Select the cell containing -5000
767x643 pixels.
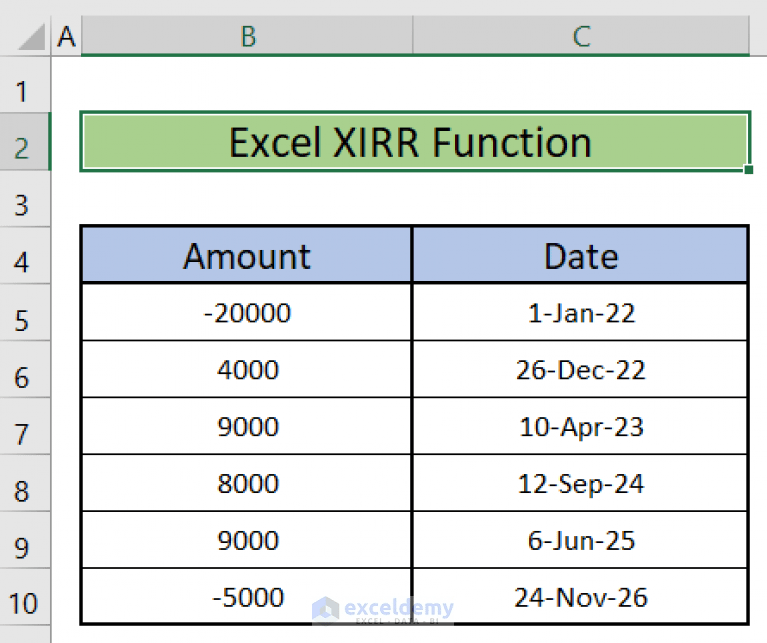tap(247, 597)
